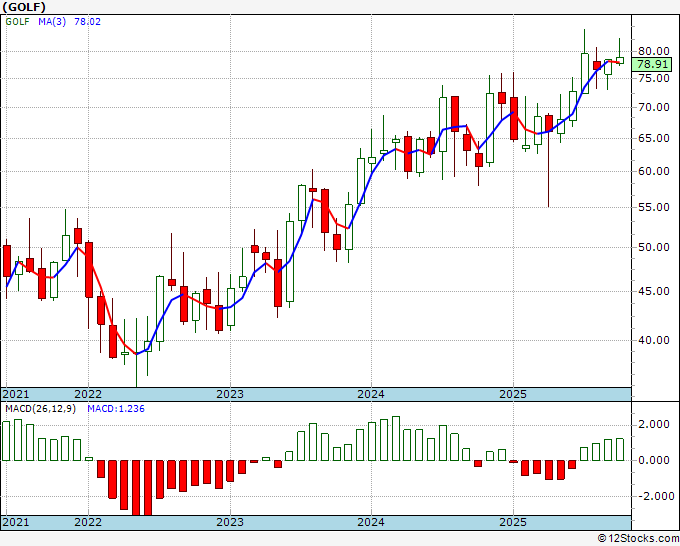Click the rightmost green MACD histogram bar
680x546 pixels.
[620, 449]
